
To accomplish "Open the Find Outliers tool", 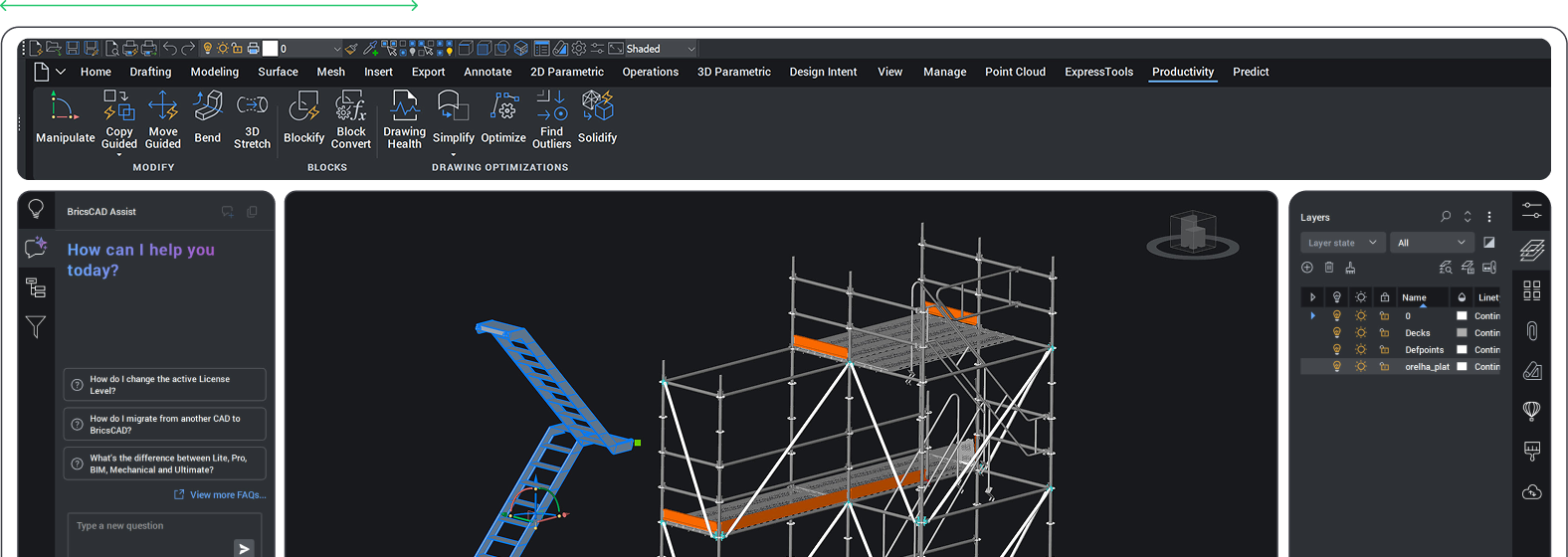I will [x=551, y=119].
